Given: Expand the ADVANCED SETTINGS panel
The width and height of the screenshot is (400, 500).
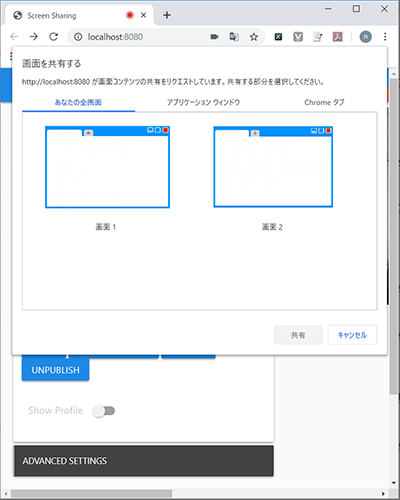Looking at the screenshot, I should click(x=144, y=461).
